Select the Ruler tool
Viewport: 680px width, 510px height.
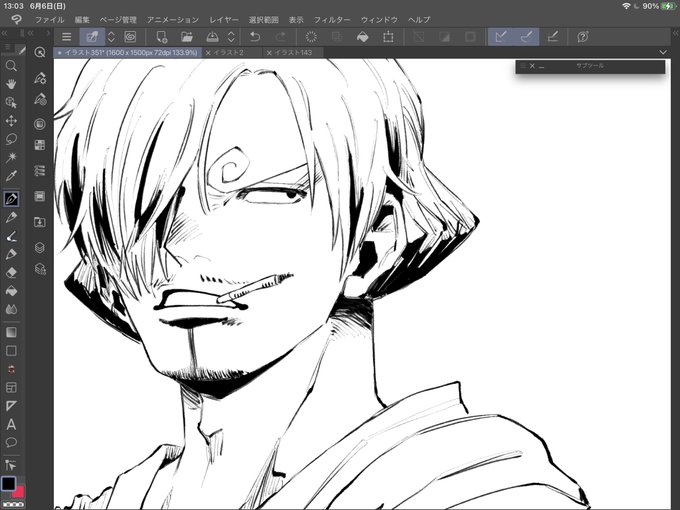point(11,406)
